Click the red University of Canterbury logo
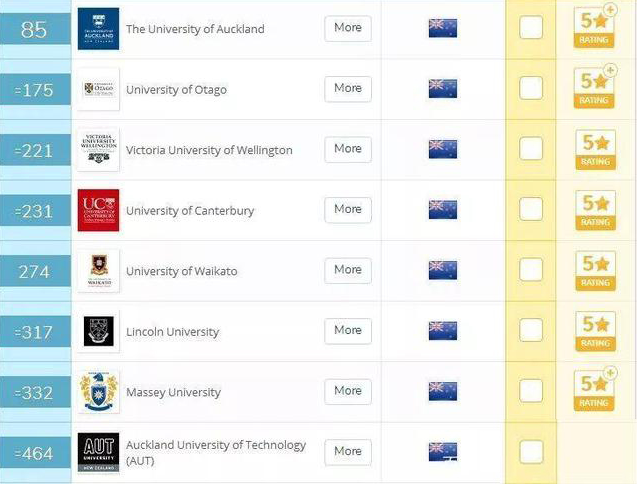The height and width of the screenshot is (486, 640). [x=98, y=210]
